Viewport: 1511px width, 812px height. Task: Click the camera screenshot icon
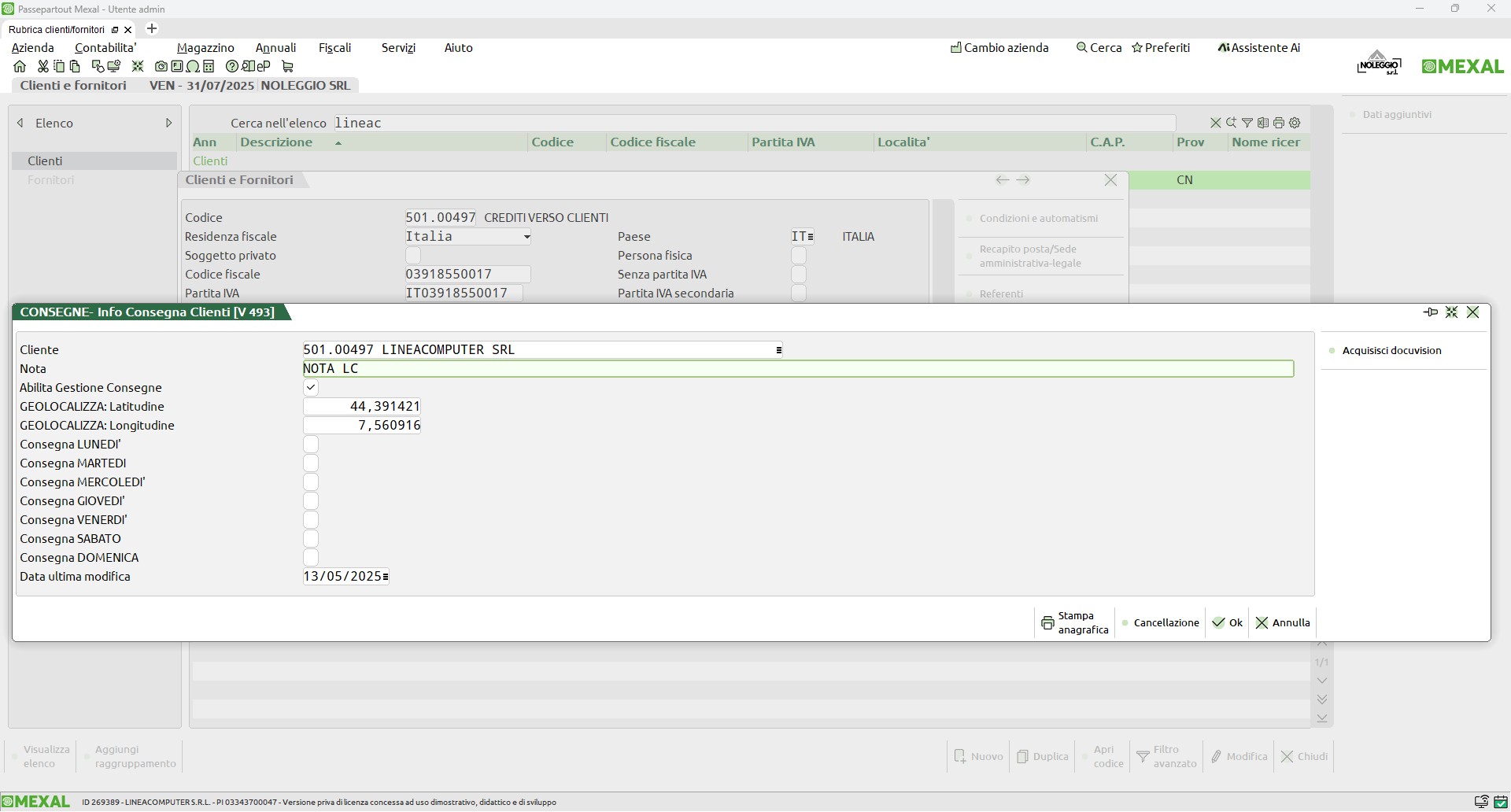[161, 67]
